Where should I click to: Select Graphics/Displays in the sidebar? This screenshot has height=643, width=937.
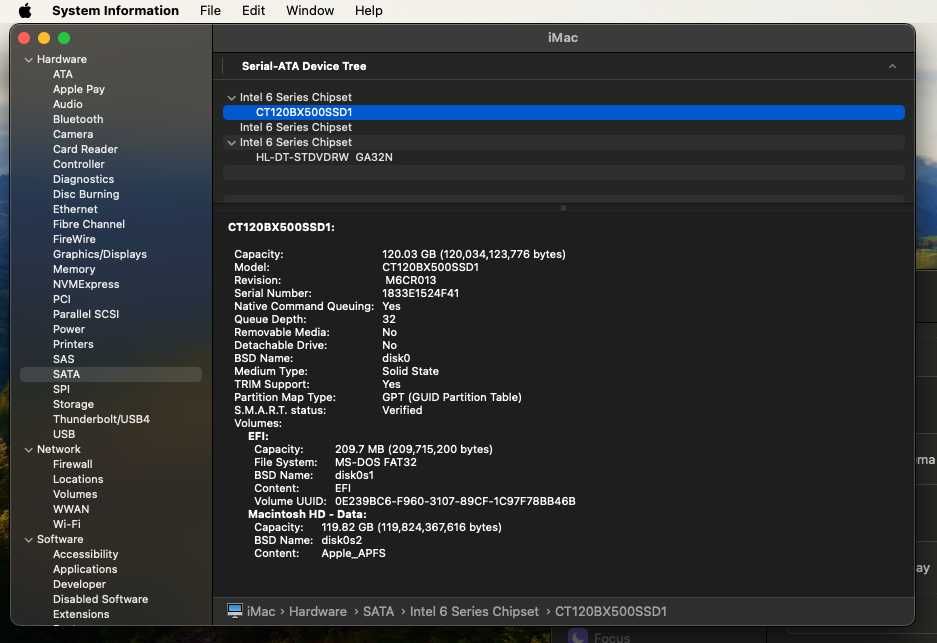pyautogui.click(x=100, y=254)
